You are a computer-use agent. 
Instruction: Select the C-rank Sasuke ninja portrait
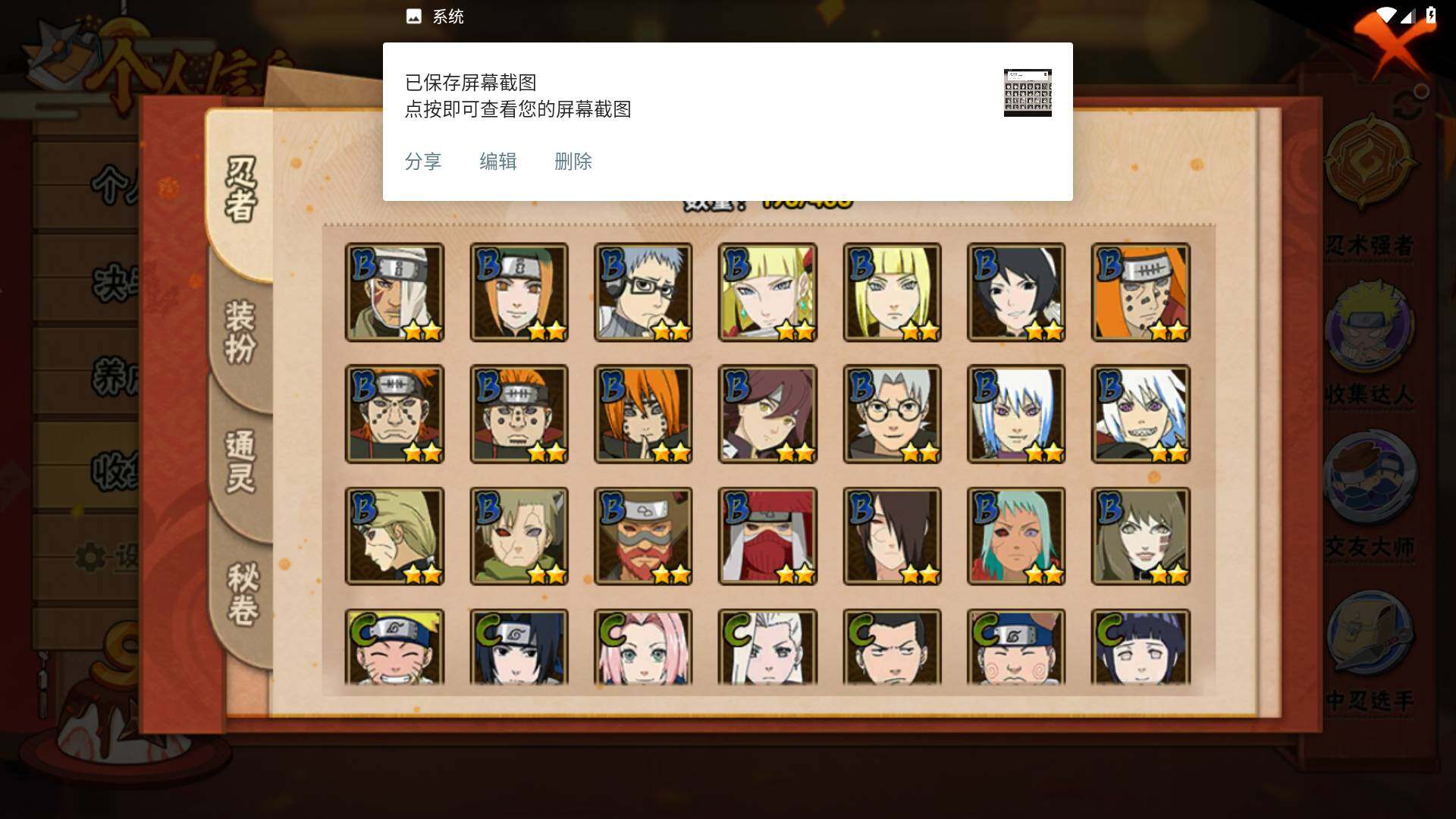[x=519, y=648]
